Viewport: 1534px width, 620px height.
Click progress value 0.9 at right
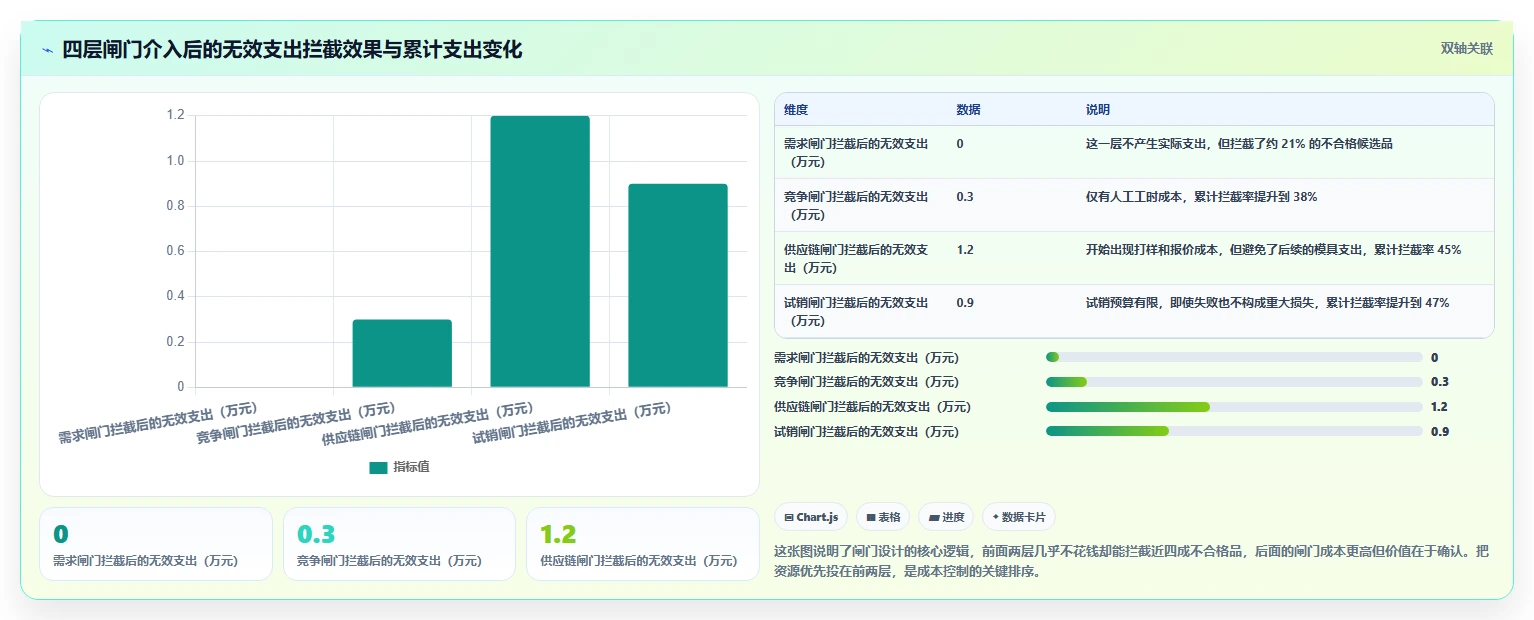[1440, 432]
